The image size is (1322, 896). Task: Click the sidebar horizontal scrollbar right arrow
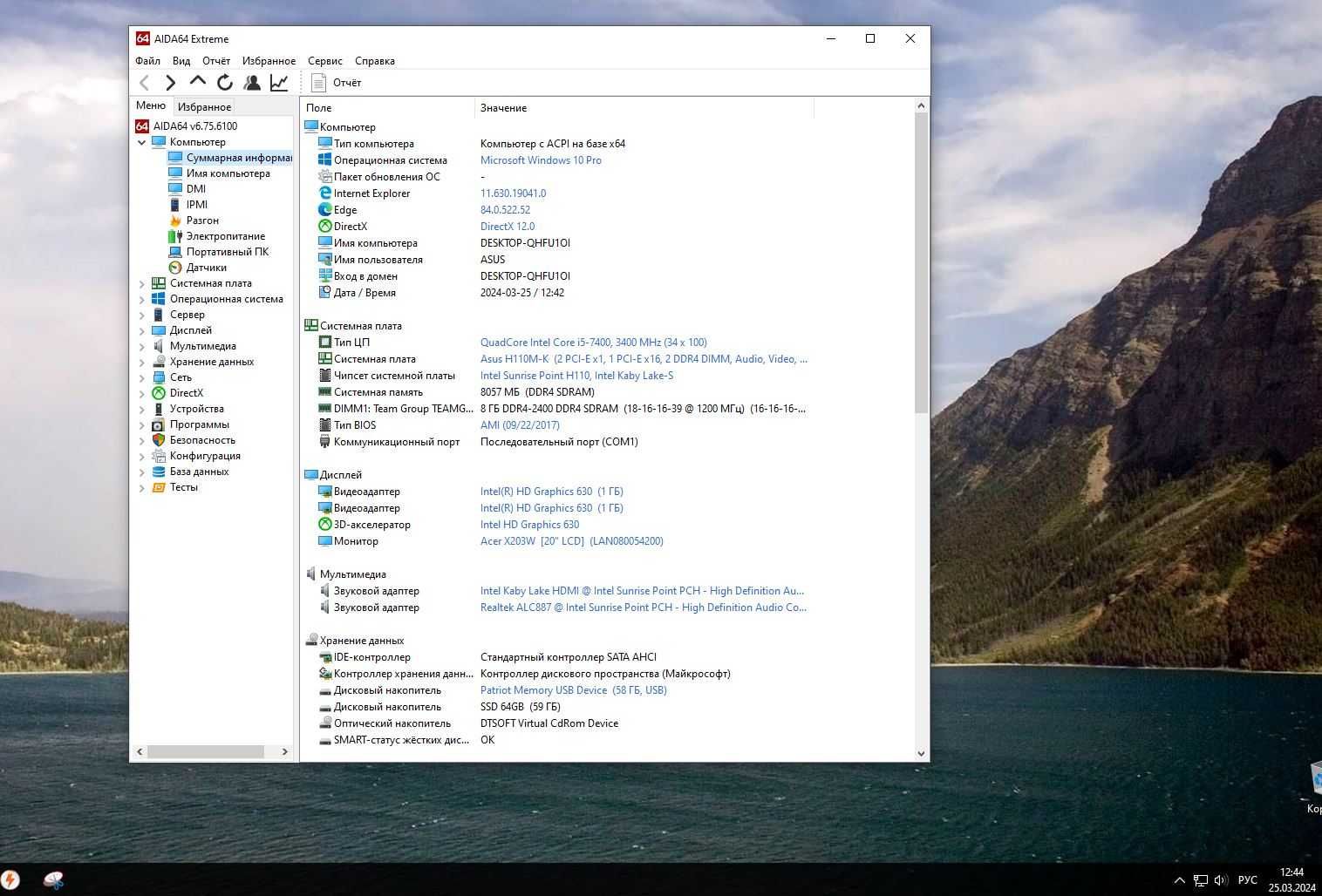(284, 751)
